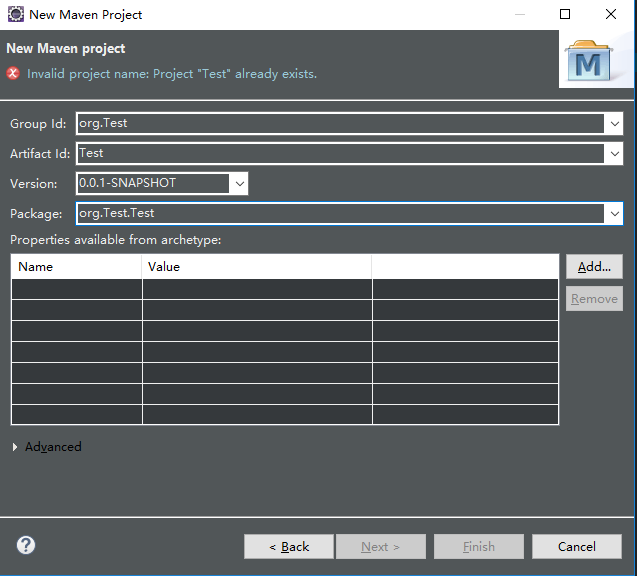
Task: Click into the Group Id text field
Action: click(x=340, y=123)
